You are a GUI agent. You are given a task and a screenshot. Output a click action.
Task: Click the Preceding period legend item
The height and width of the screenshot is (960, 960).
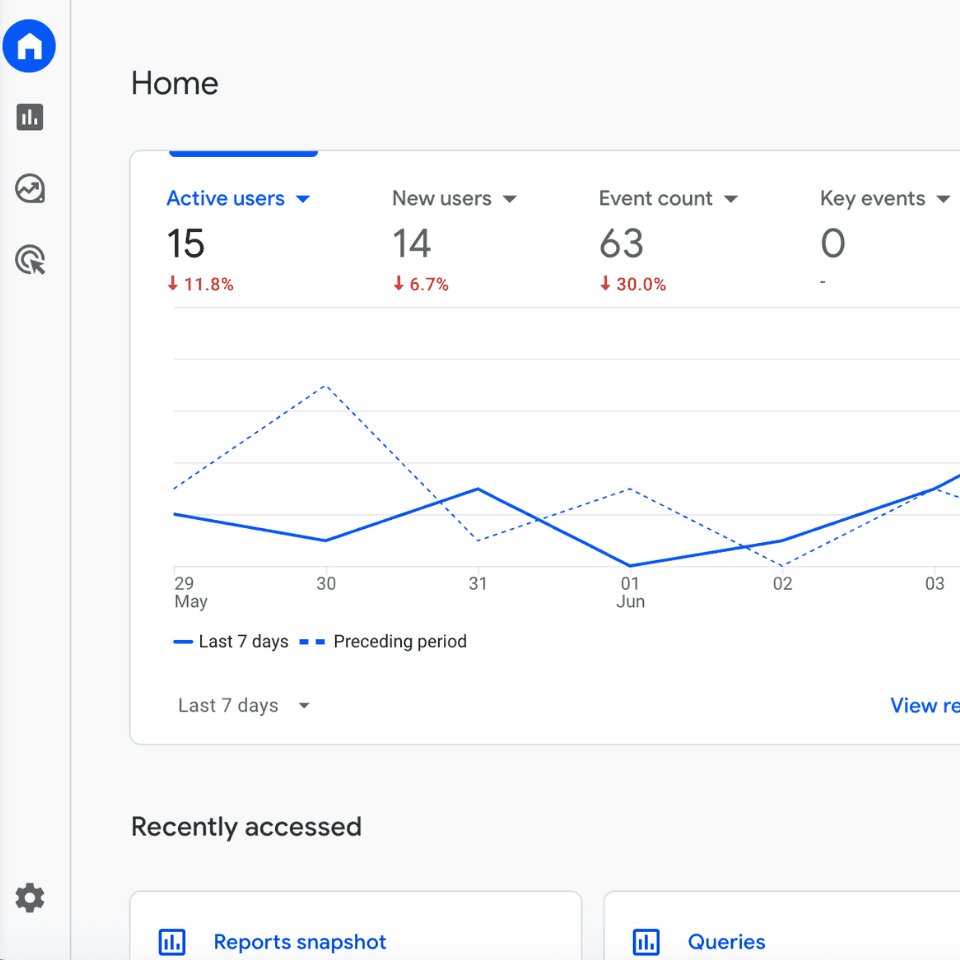pos(399,641)
